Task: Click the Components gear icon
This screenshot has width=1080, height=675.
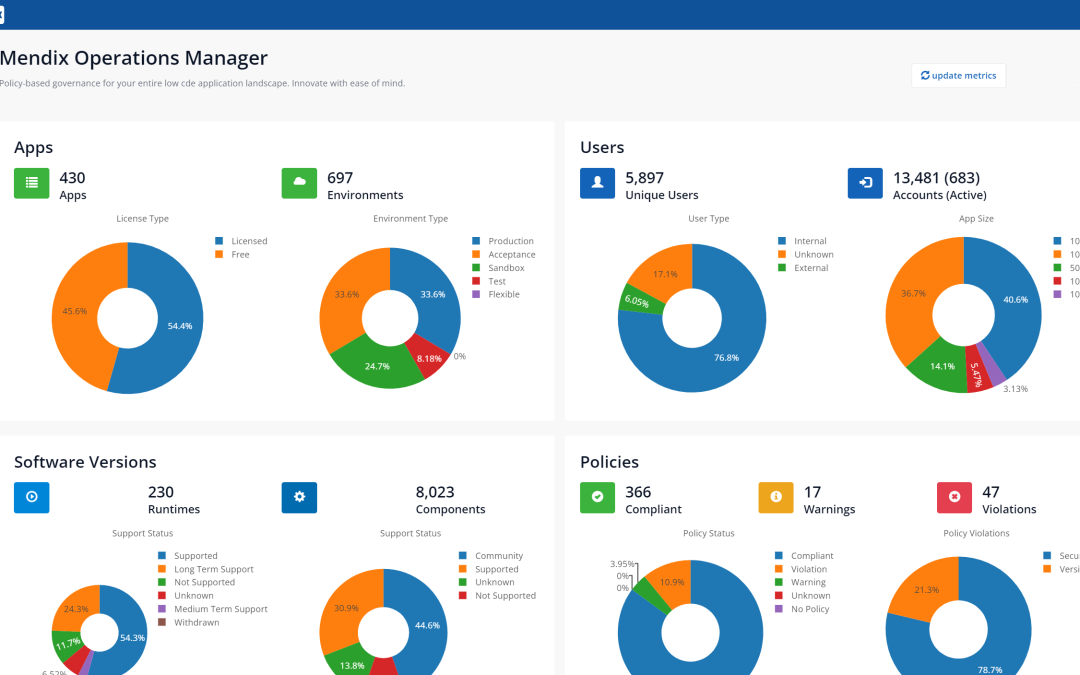Action: coord(299,497)
